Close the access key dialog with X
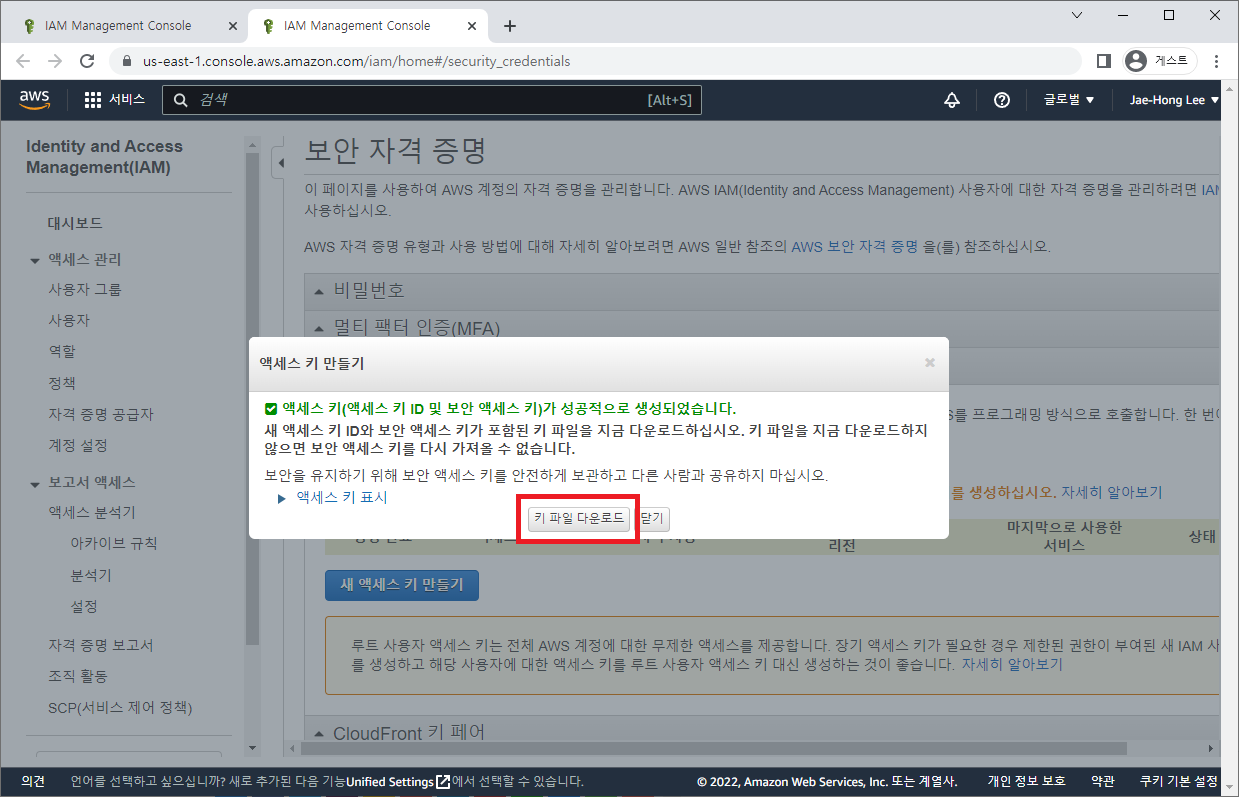 point(929,362)
